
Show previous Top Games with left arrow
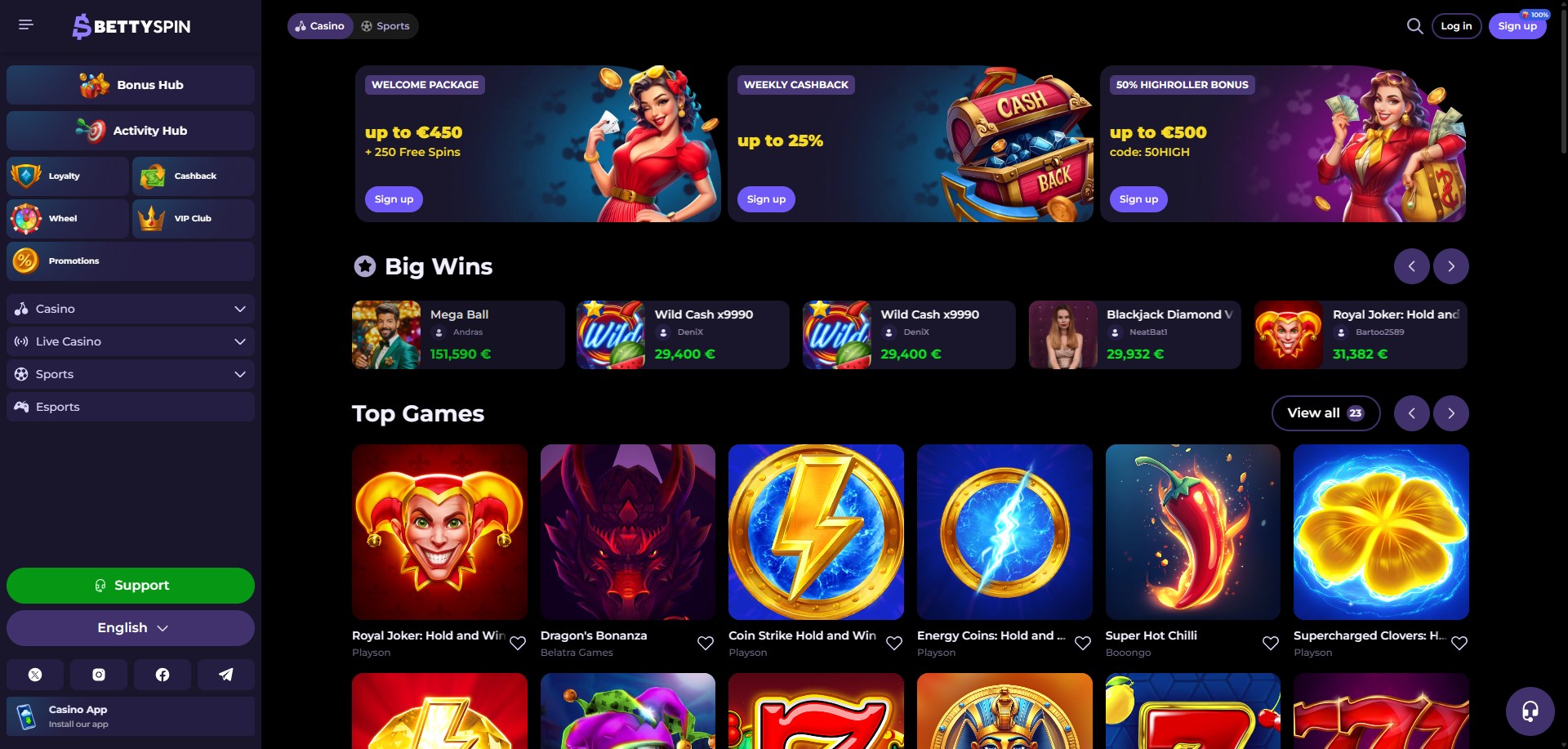tap(1411, 413)
